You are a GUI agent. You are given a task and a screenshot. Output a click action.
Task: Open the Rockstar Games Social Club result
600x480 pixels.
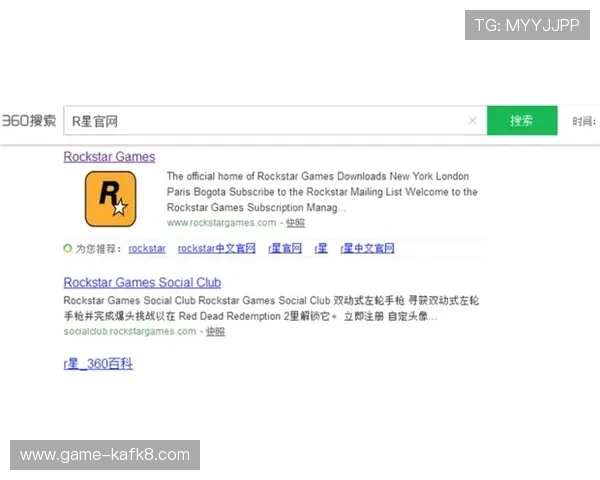pos(142,282)
